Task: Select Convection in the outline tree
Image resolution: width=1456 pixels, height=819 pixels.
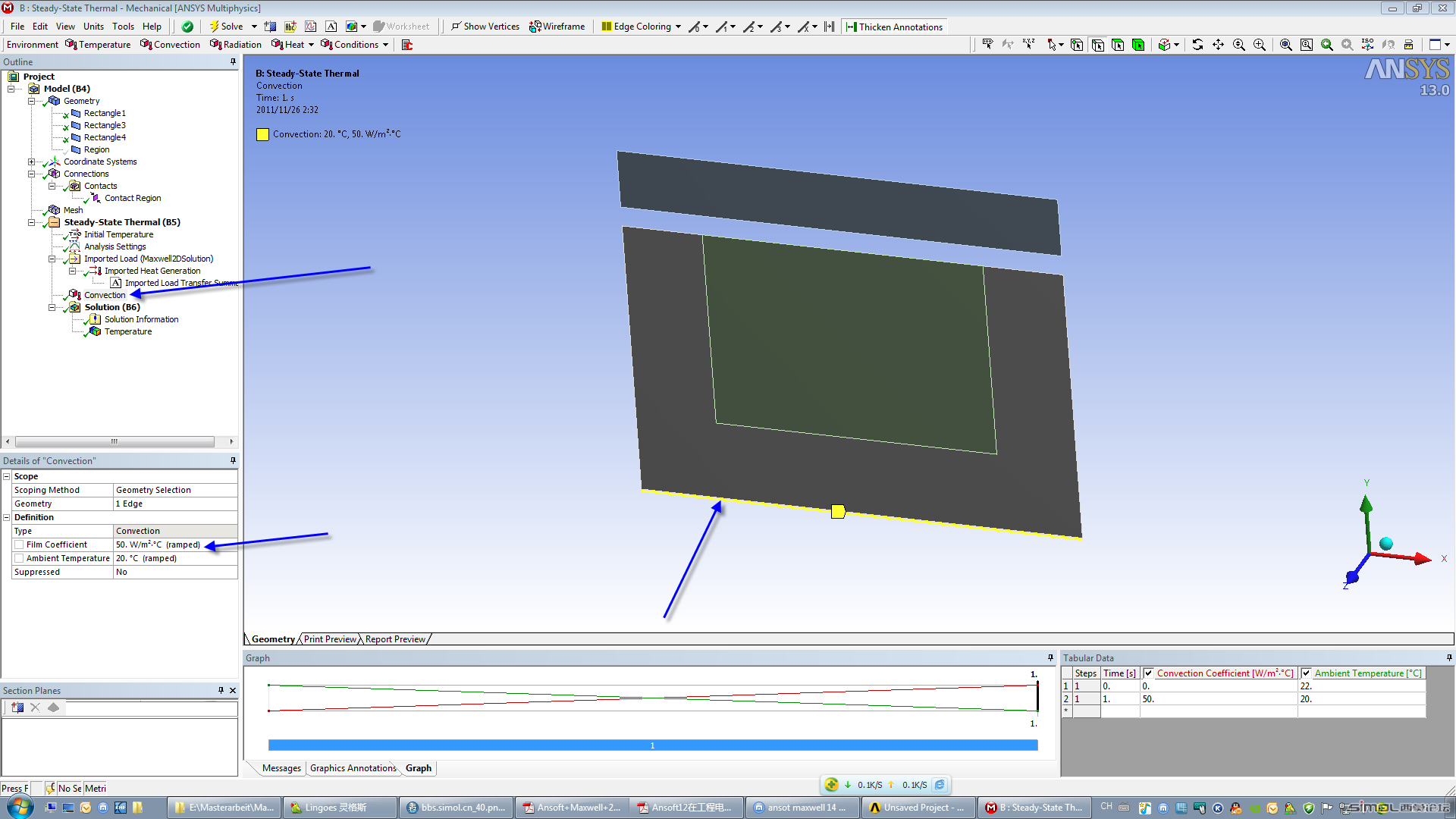Action: pos(105,295)
